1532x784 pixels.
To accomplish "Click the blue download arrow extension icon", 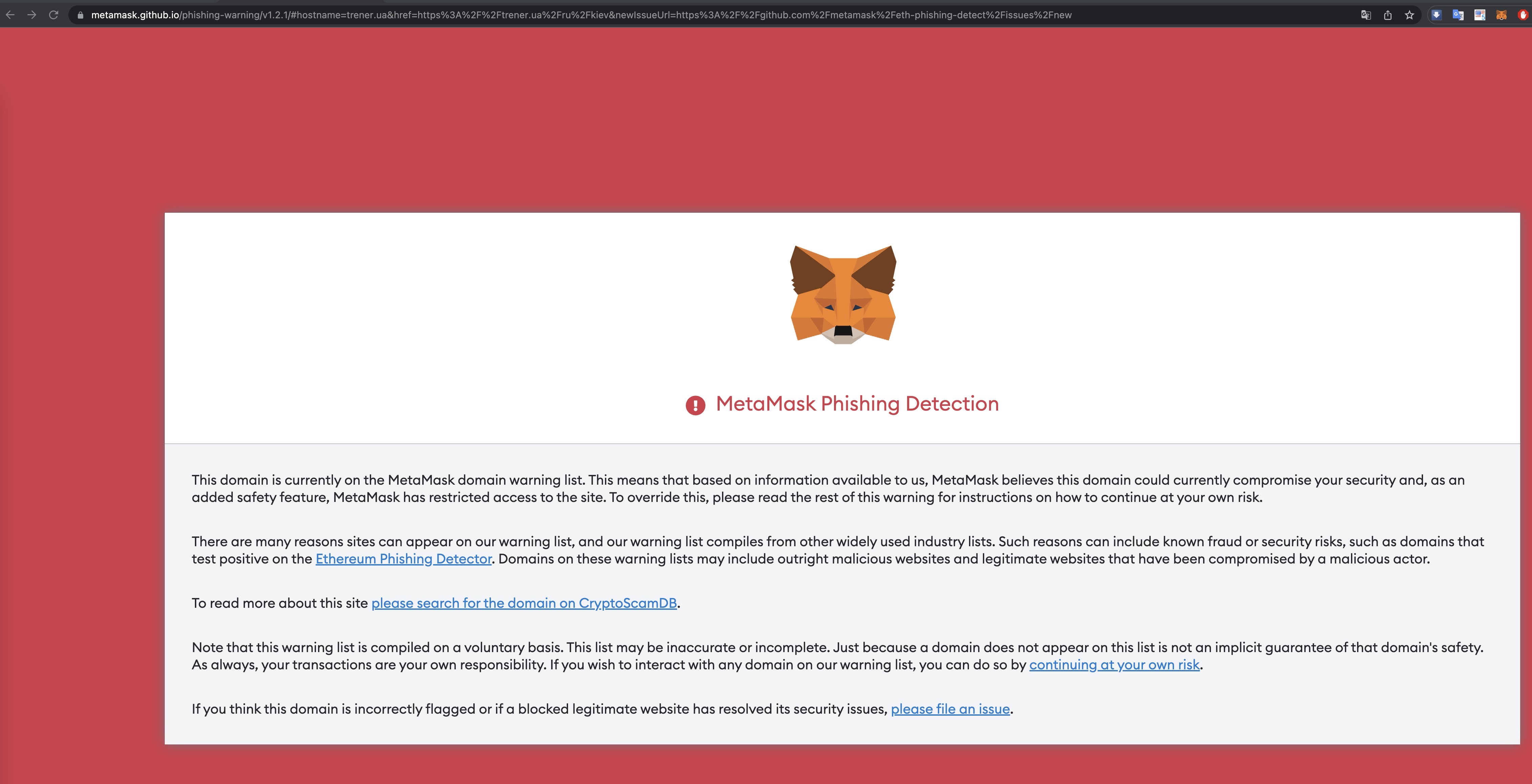I will point(1437,15).
